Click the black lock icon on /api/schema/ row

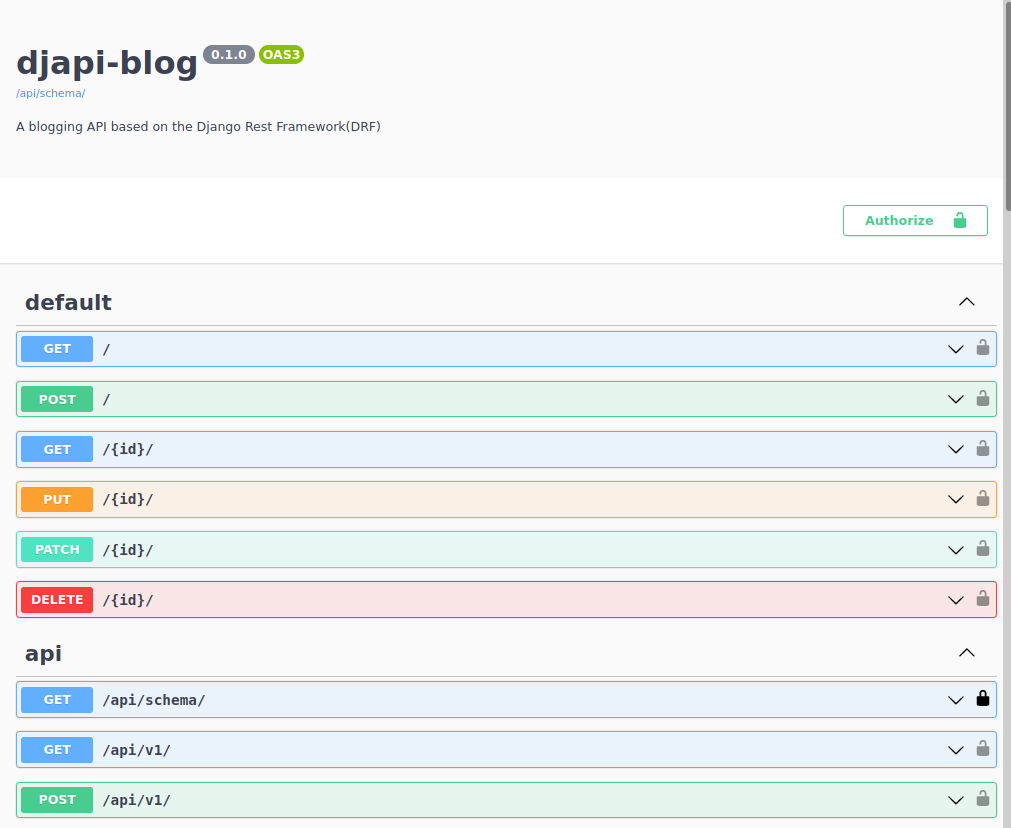tap(983, 698)
